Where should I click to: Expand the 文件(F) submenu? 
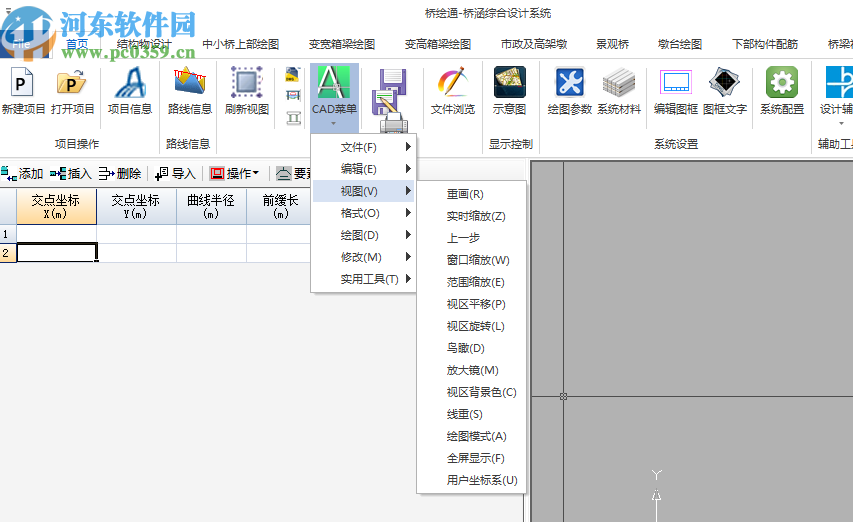click(364, 147)
